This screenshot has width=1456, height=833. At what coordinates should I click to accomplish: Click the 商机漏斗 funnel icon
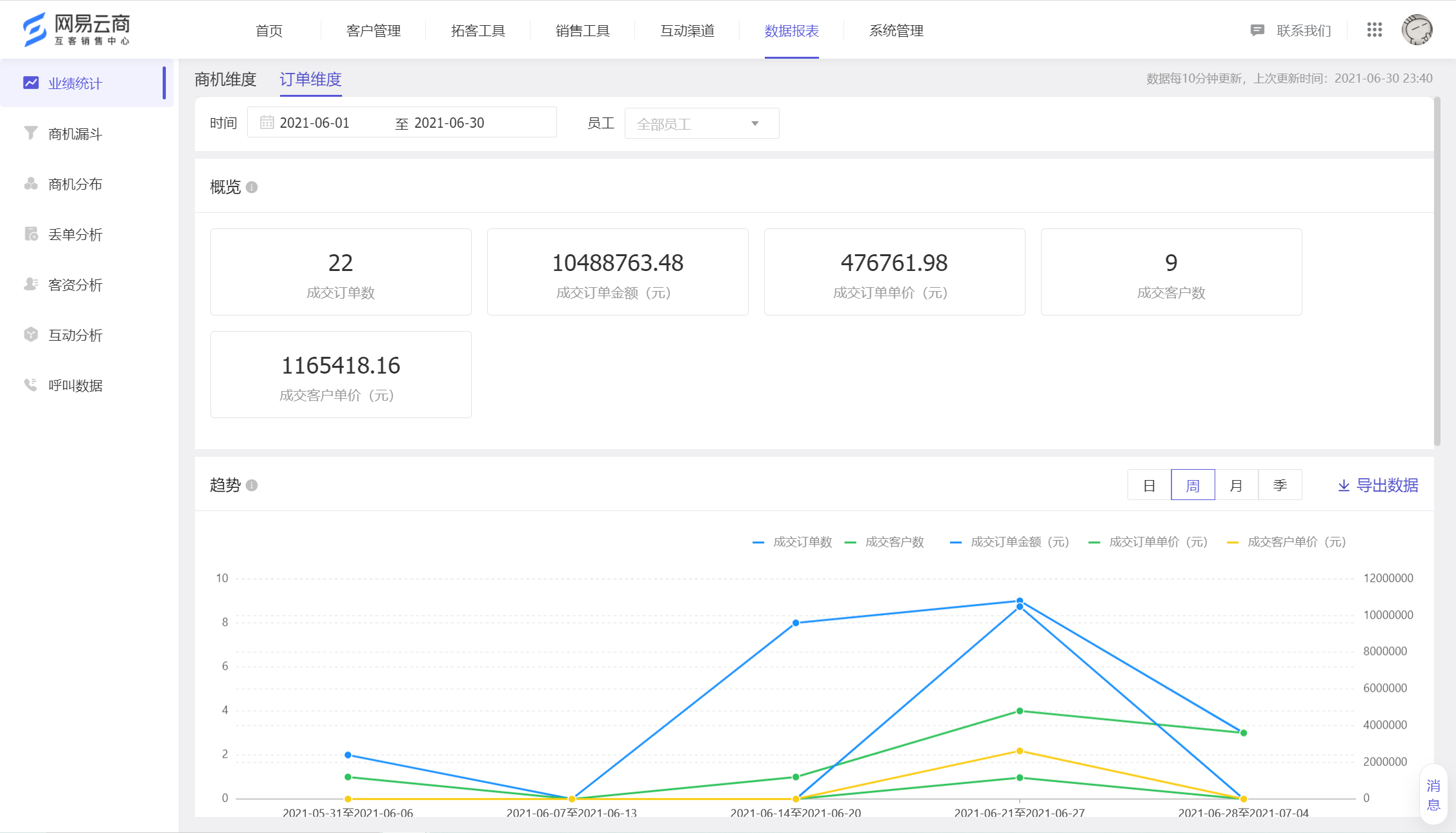tap(30, 133)
